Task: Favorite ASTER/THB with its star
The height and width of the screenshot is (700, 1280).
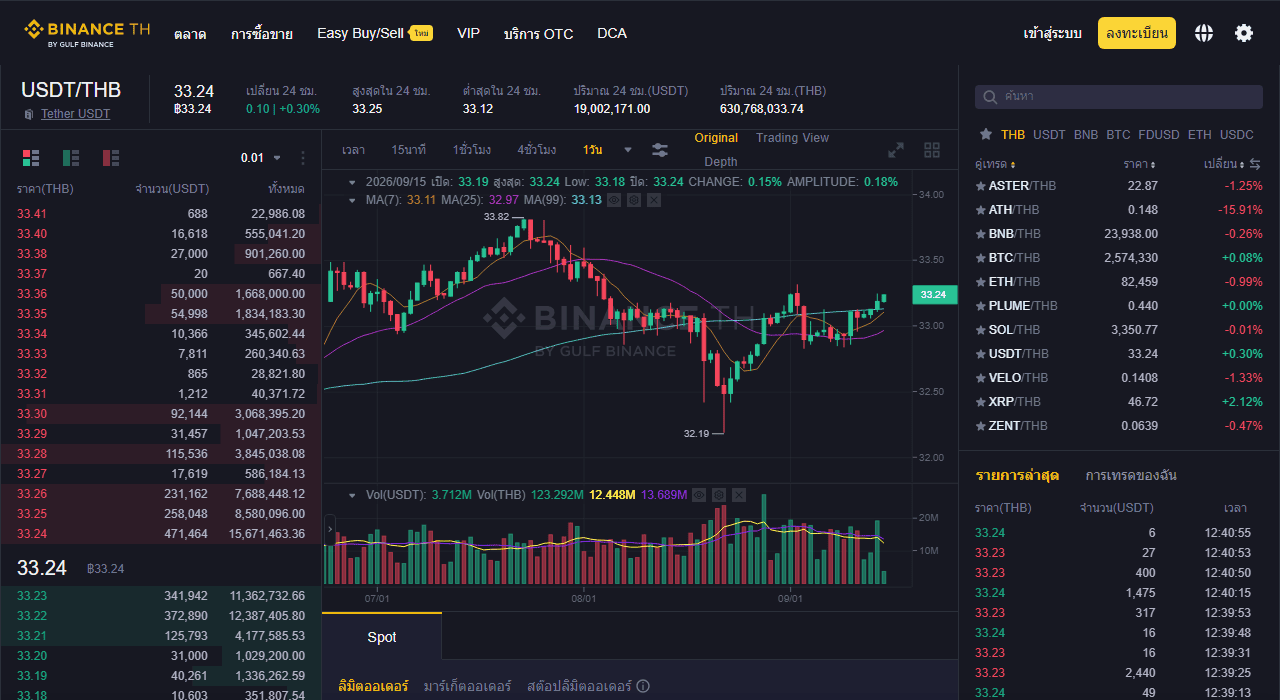Action: (x=980, y=186)
